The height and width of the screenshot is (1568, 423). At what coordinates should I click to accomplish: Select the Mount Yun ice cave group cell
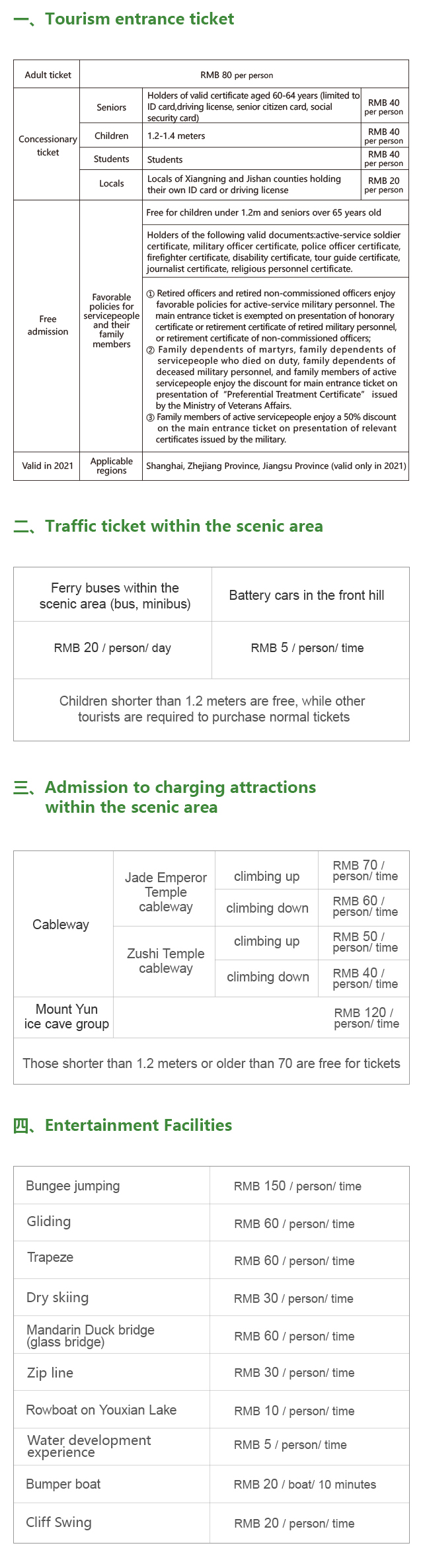click(66, 1016)
